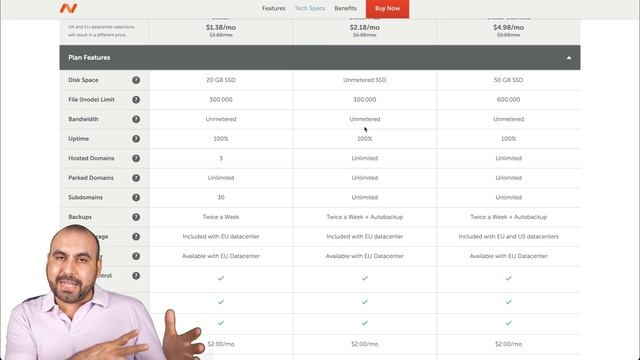Show help for Bandwidth
This screenshot has width=640, height=360.
(136, 119)
